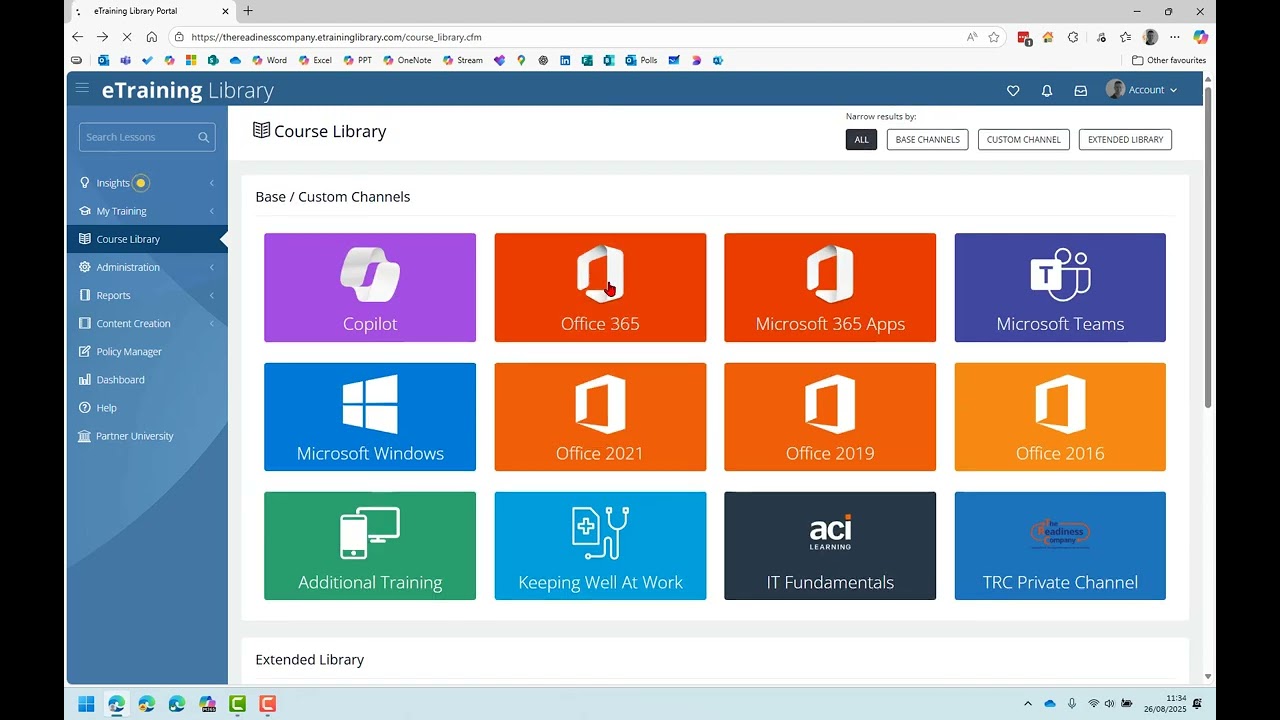Click the Read aloud icon in address bar
The width and height of the screenshot is (1280, 720).
[x=971, y=37]
